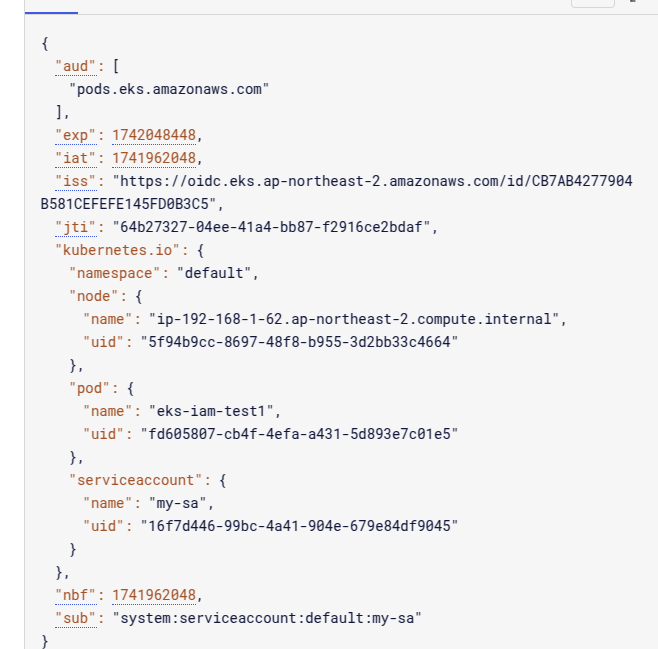The width and height of the screenshot is (658, 649).
Task: Click the "nbf" claim key
Action: [75, 595]
